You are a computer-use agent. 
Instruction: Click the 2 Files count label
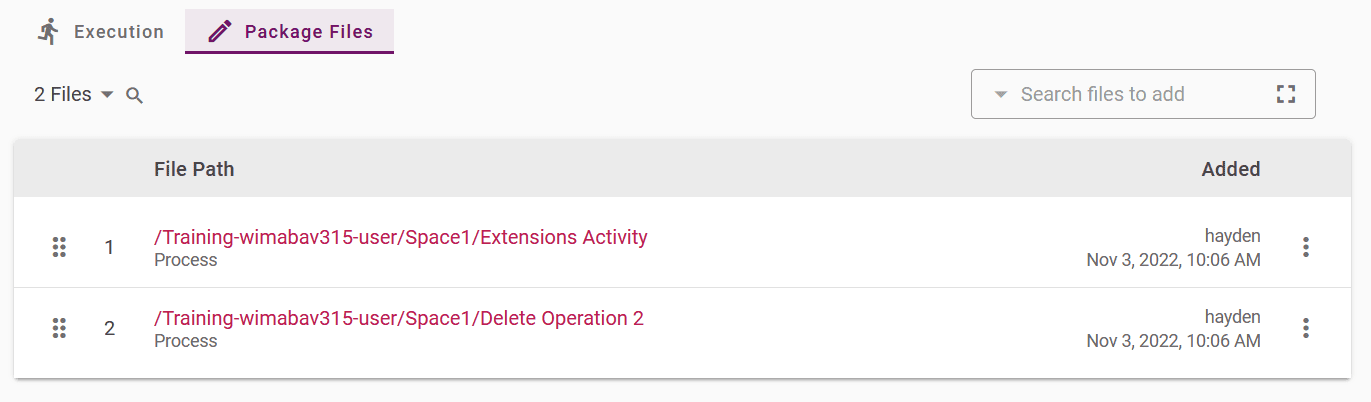point(63,95)
